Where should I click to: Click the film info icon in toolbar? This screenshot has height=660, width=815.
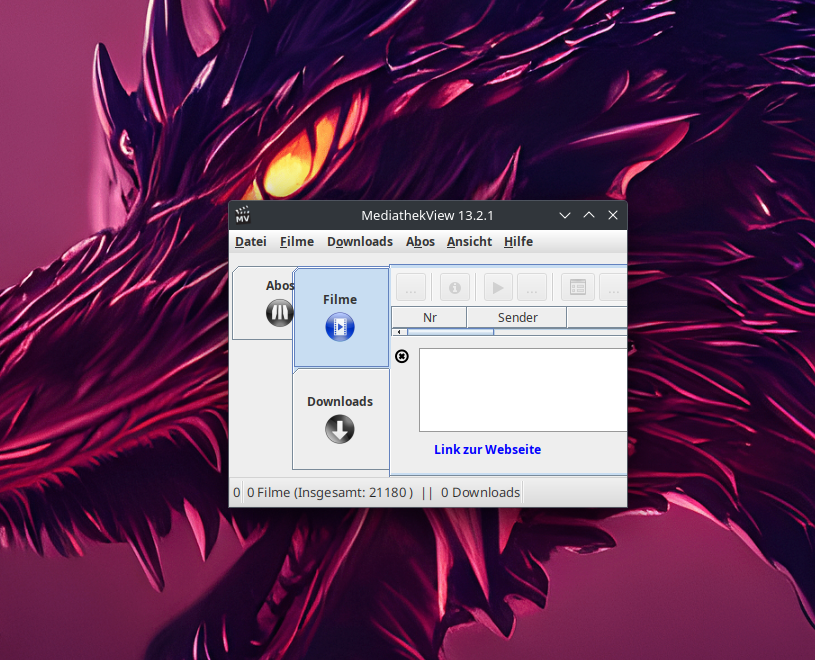coord(455,288)
